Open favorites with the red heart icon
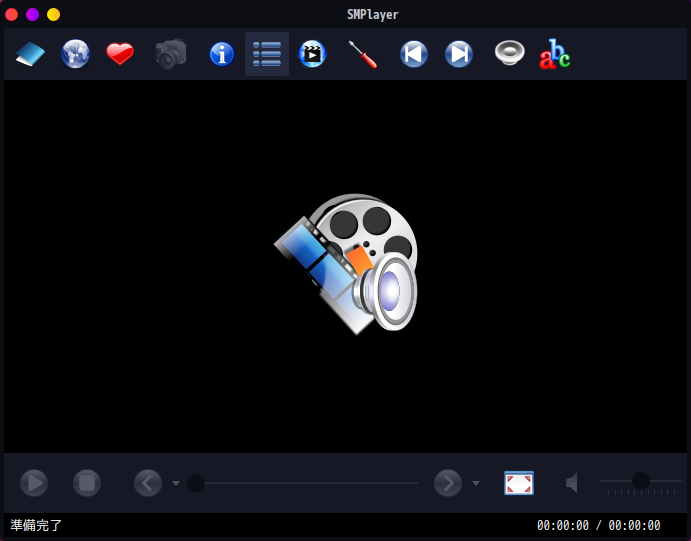The image size is (691, 541). (x=120, y=54)
